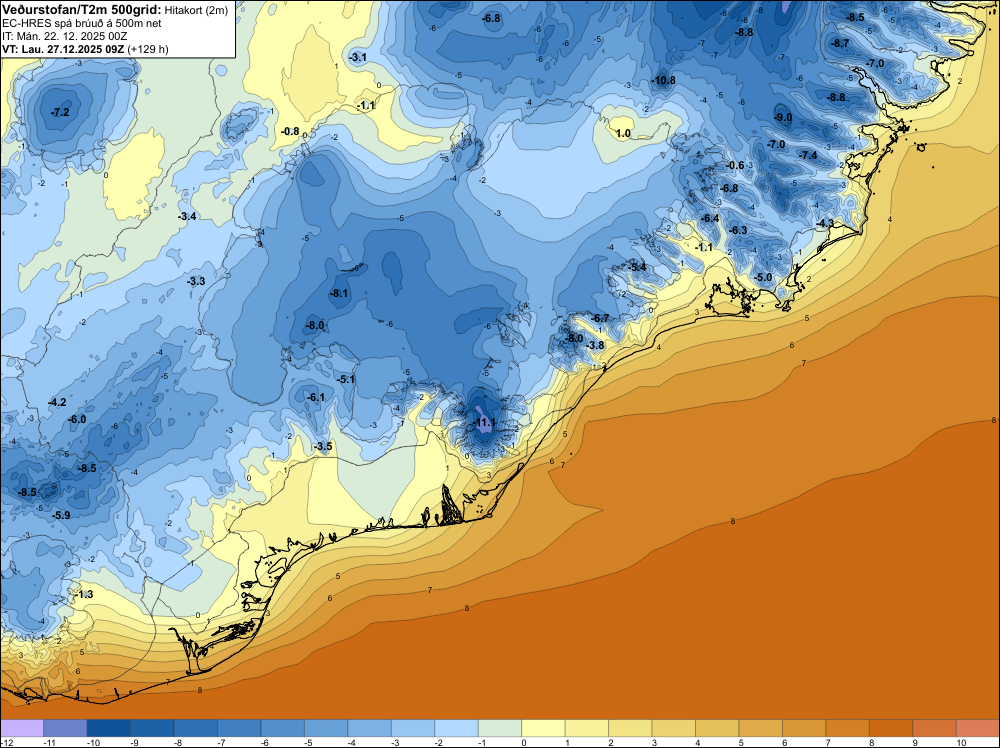Click the '-0.8' temperature label
Viewport: 1000px width, 748px height.
point(290,131)
